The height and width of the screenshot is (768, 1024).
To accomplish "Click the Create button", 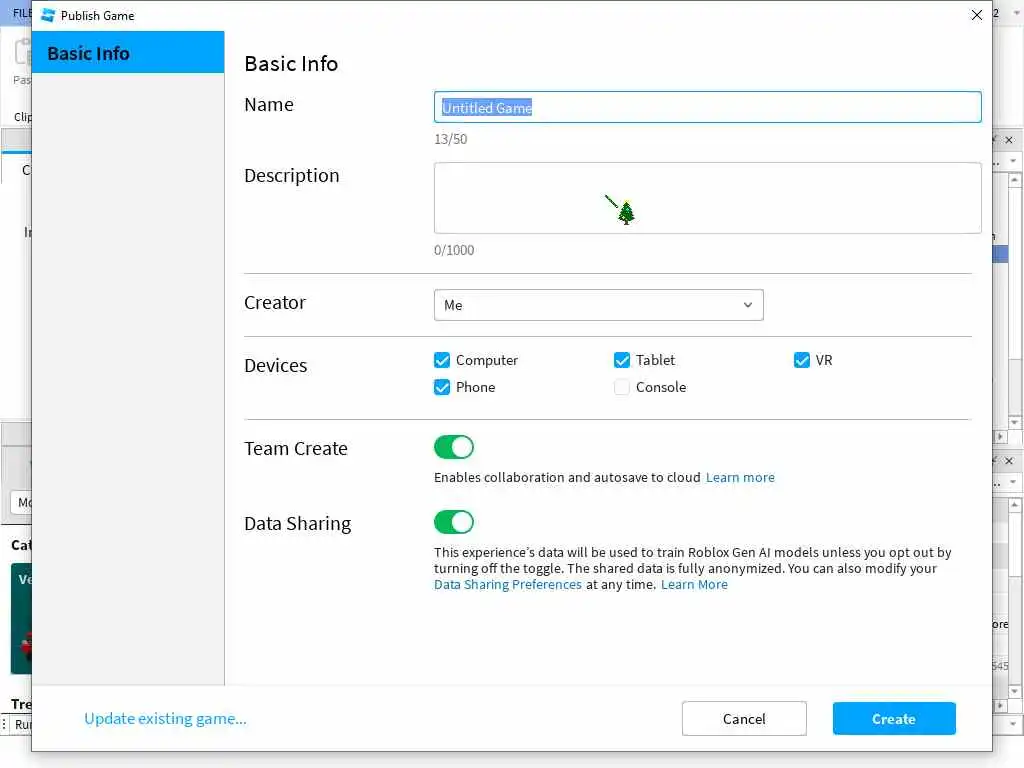I will 894,718.
